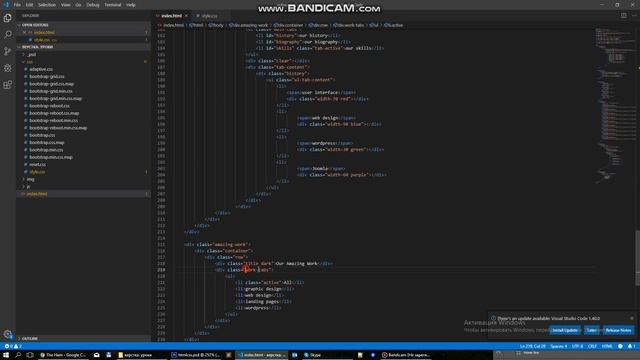Image resolution: width=640 pixels, height=360 pixels.
Task: Expand the js folder
Action: click(x=28, y=187)
